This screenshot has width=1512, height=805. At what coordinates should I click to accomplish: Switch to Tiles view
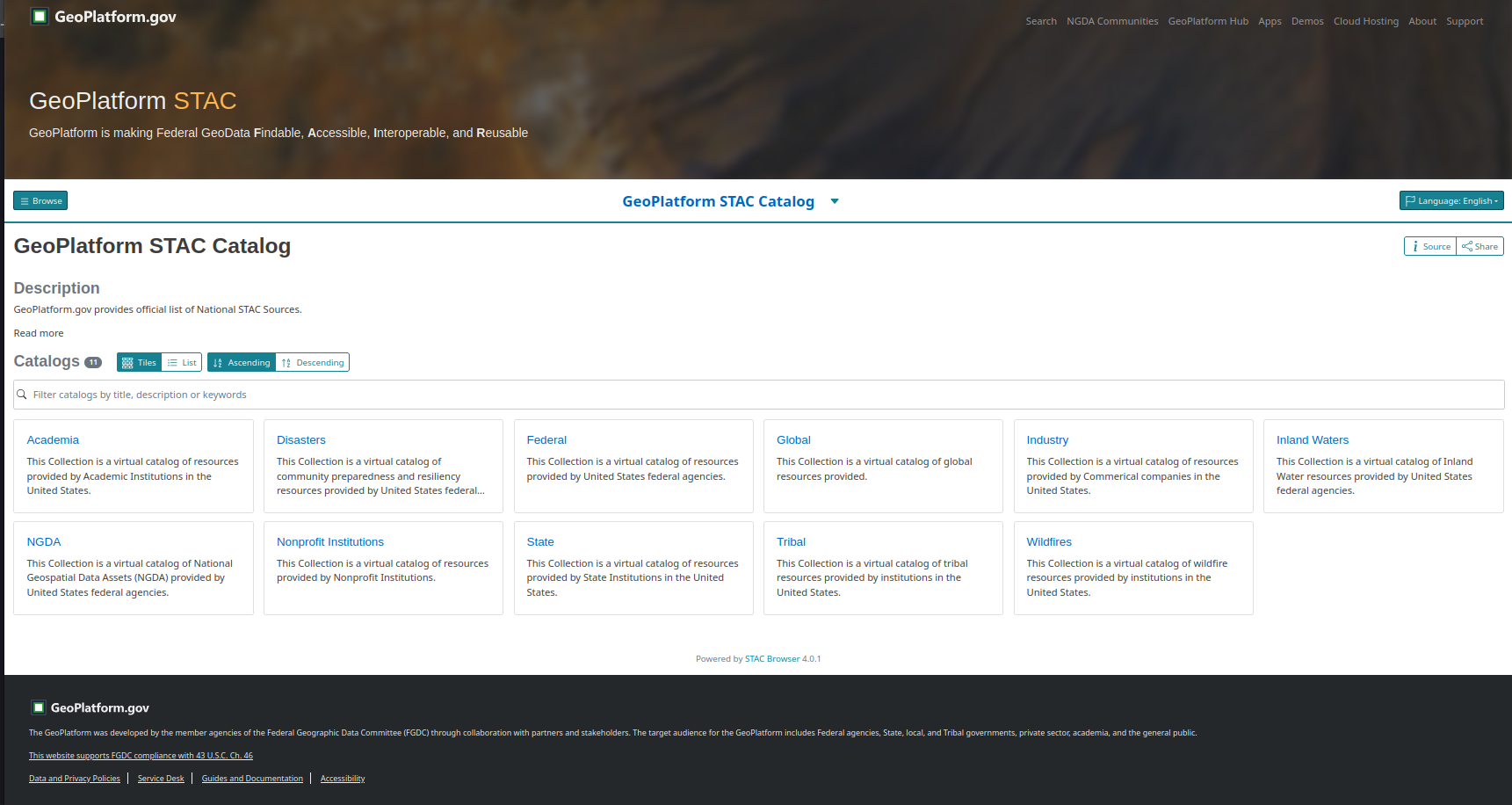(x=139, y=363)
